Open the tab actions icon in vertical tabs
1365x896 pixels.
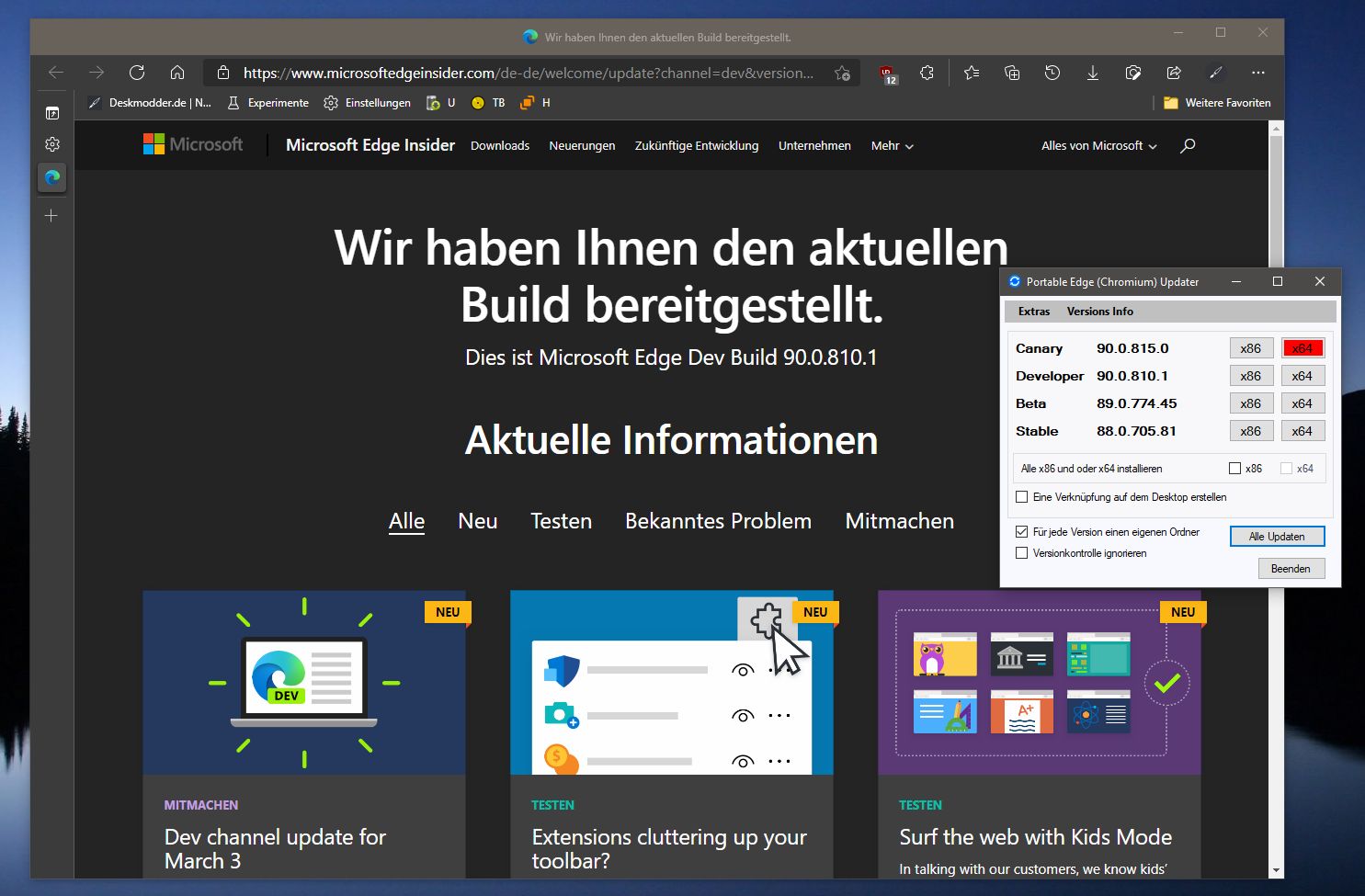[x=52, y=113]
